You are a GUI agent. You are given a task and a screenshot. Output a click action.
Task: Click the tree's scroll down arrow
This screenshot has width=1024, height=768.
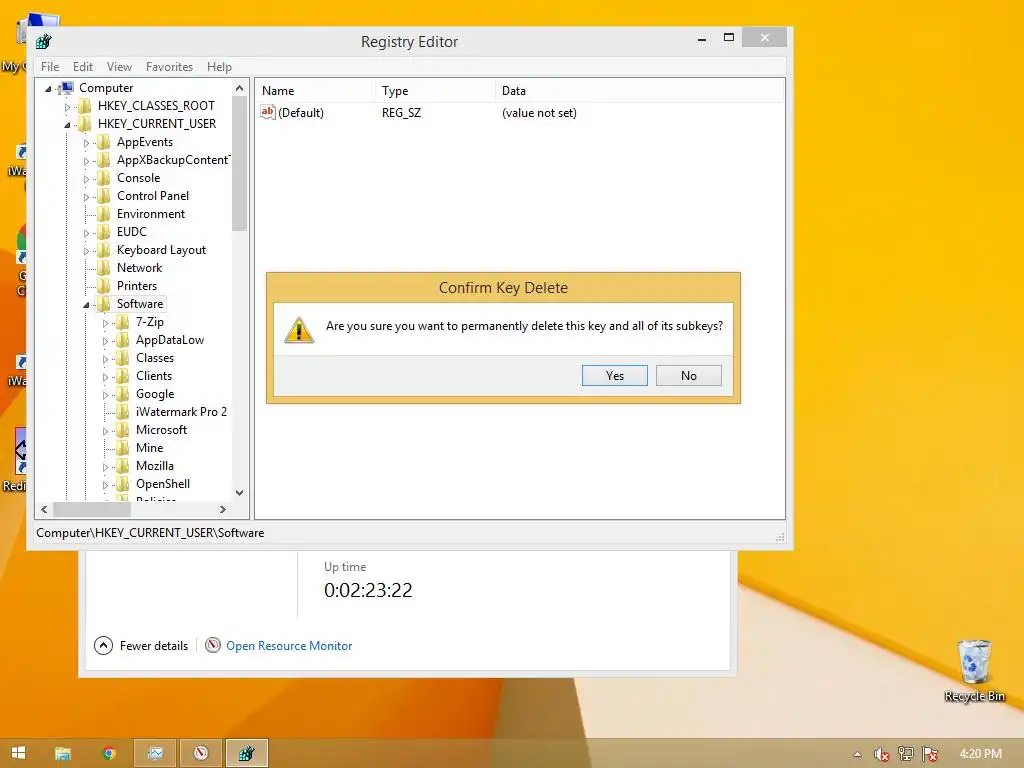[240, 493]
